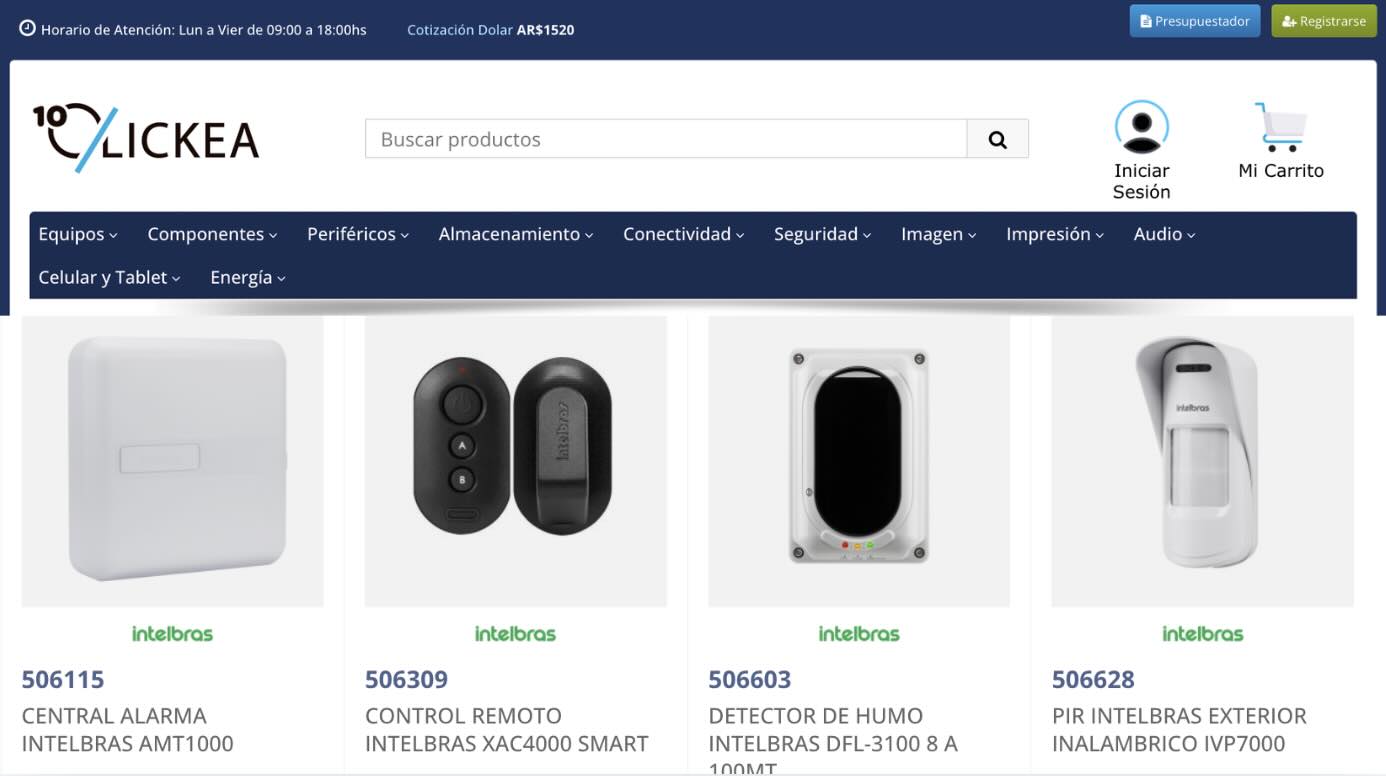Focus the Buscar productos search field
Image resolution: width=1386 pixels, height=776 pixels.
coord(666,139)
